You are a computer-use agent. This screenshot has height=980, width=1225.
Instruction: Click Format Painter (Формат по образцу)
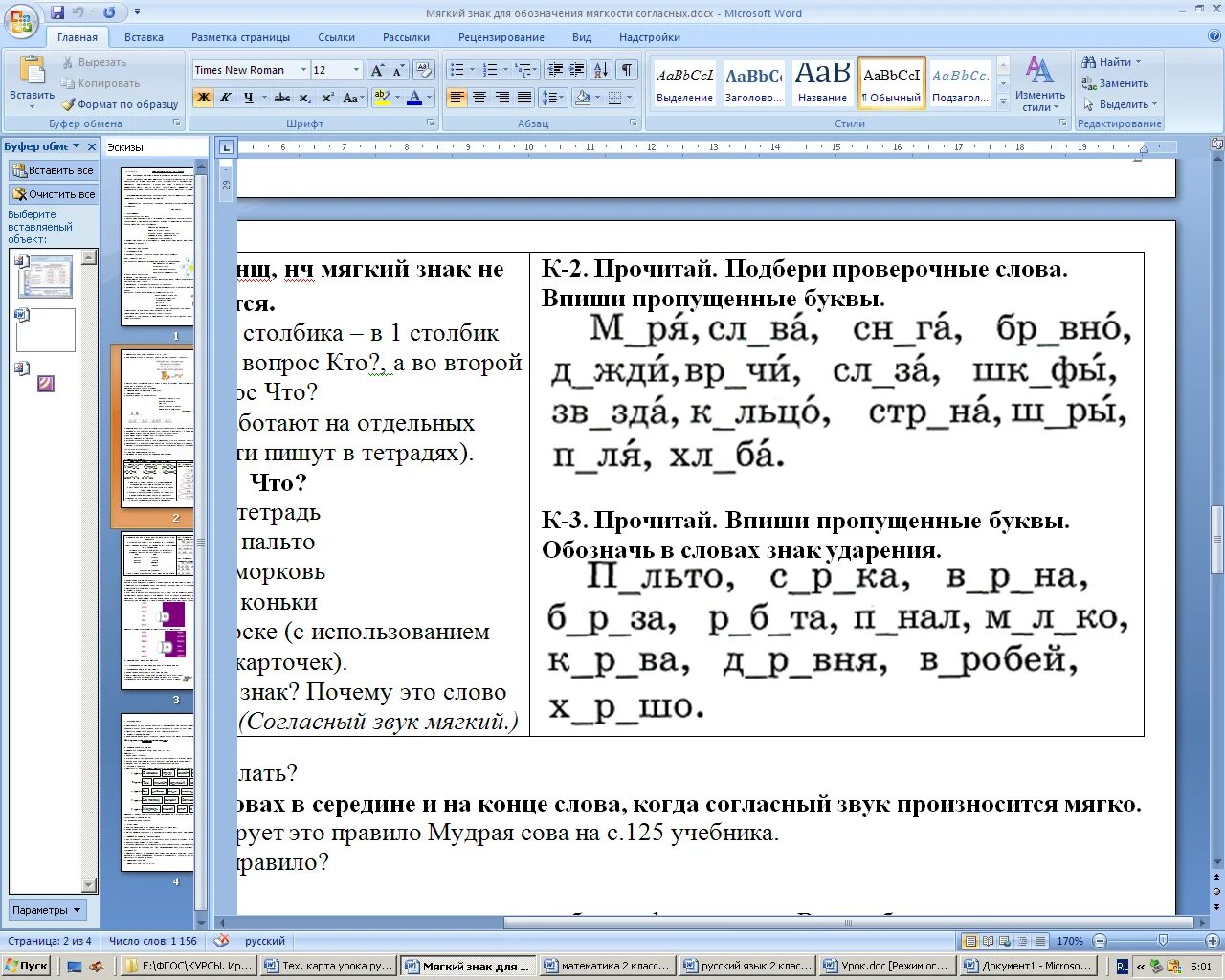(x=121, y=104)
